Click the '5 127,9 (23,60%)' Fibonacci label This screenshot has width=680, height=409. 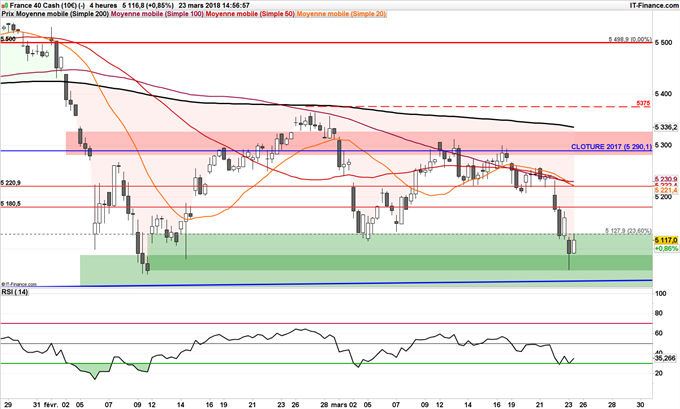(628, 231)
